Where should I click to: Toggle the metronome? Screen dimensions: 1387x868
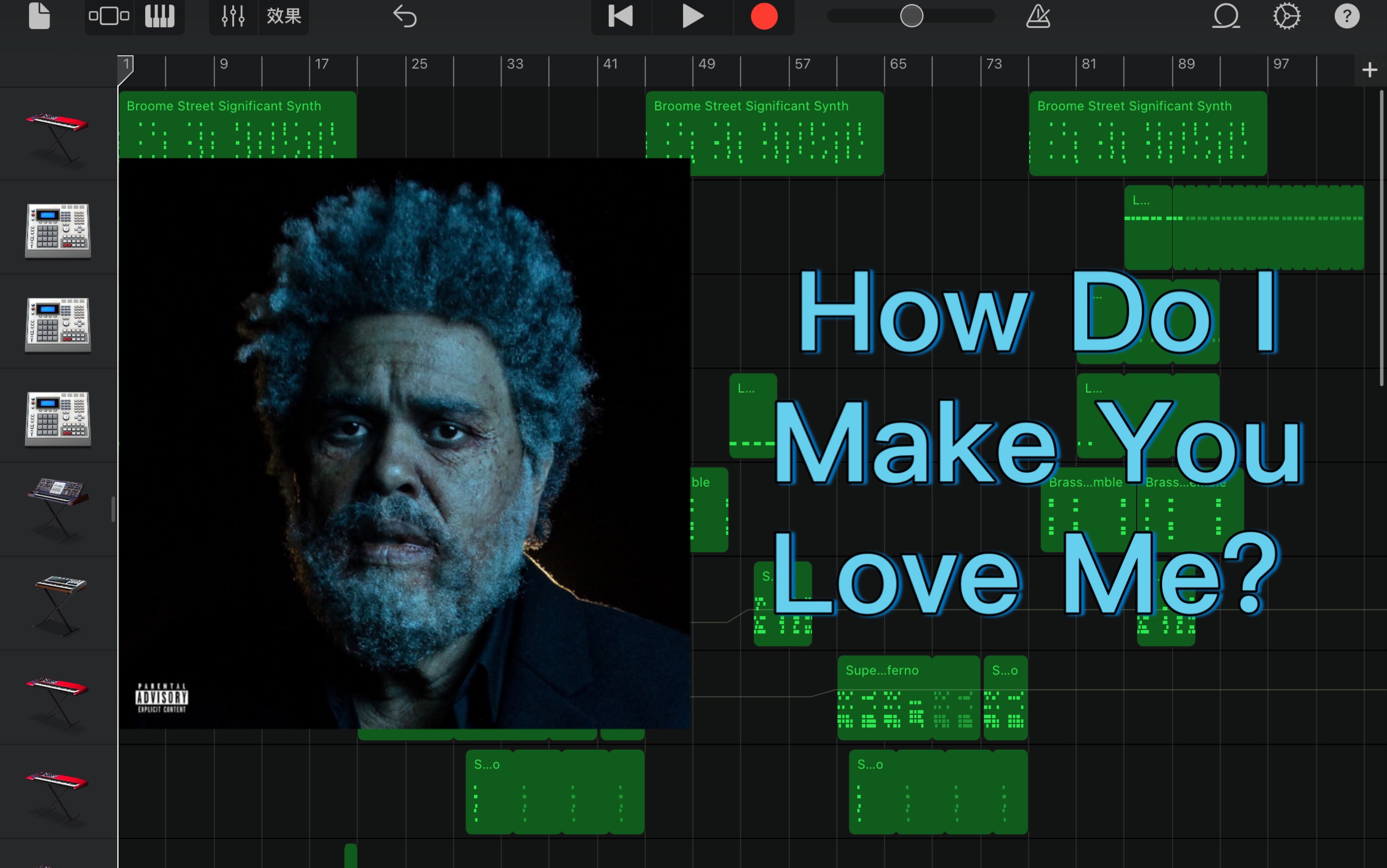1038,16
